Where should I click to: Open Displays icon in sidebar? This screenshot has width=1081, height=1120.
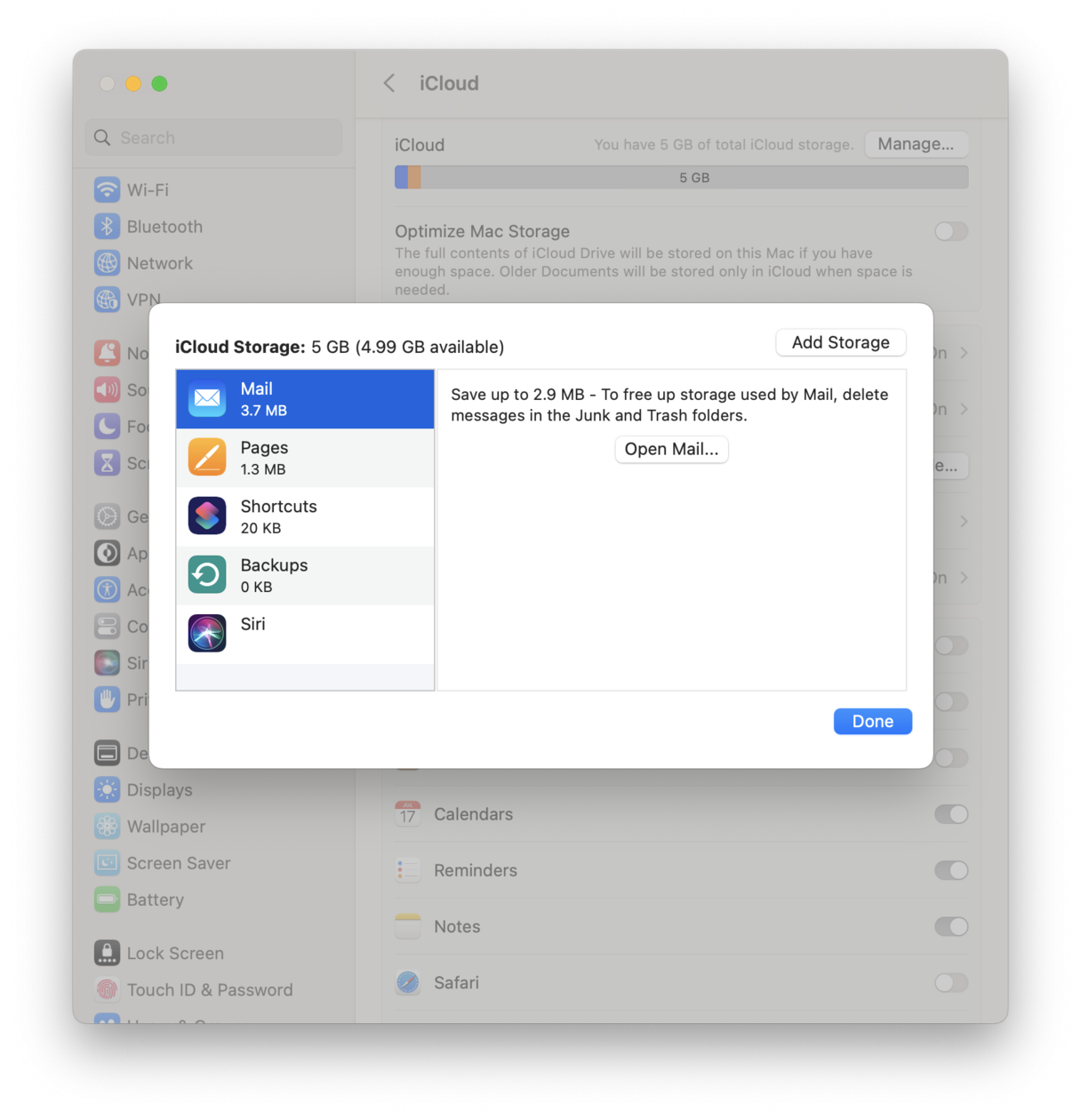tap(107, 789)
